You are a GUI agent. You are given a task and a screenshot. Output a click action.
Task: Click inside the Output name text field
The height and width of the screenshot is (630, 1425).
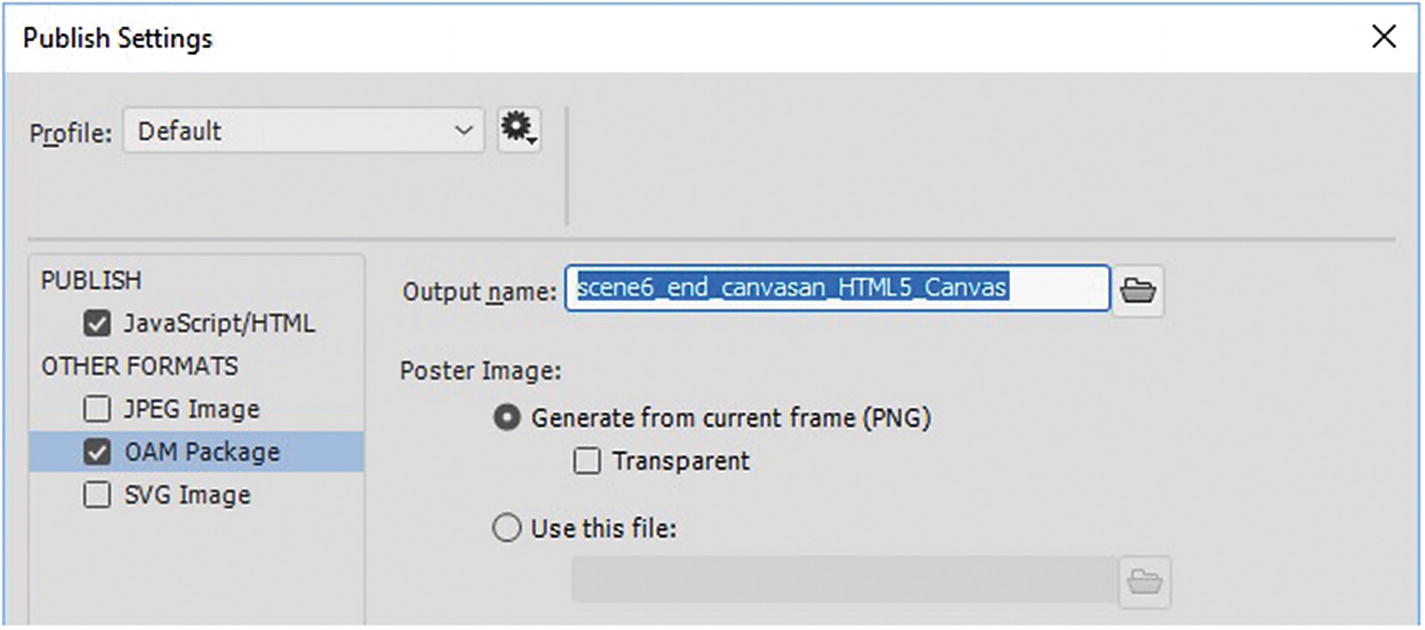coord(837,289)
